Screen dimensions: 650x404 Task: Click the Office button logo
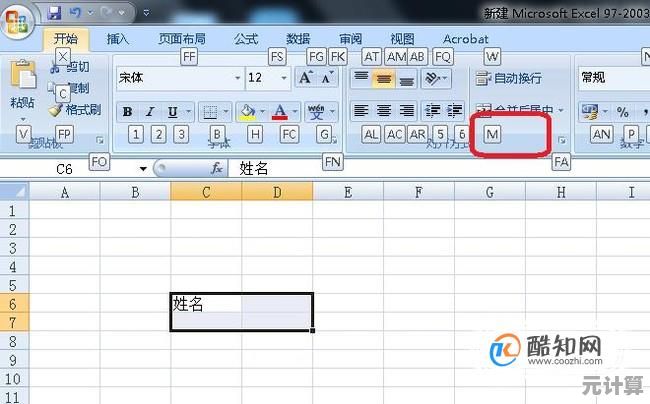17,20
